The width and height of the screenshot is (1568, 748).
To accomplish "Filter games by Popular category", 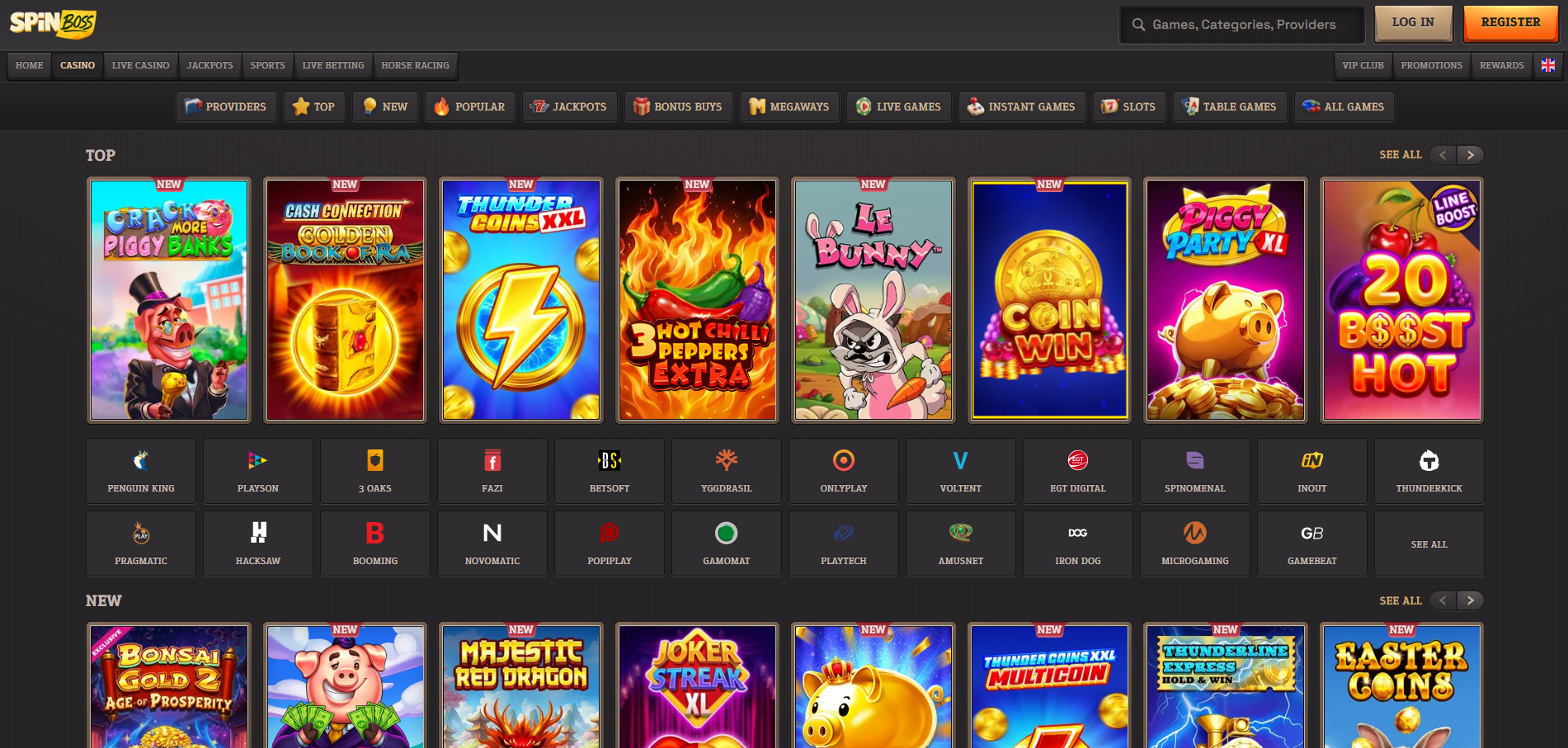I will pyautogui.click(x=469, y=106).
